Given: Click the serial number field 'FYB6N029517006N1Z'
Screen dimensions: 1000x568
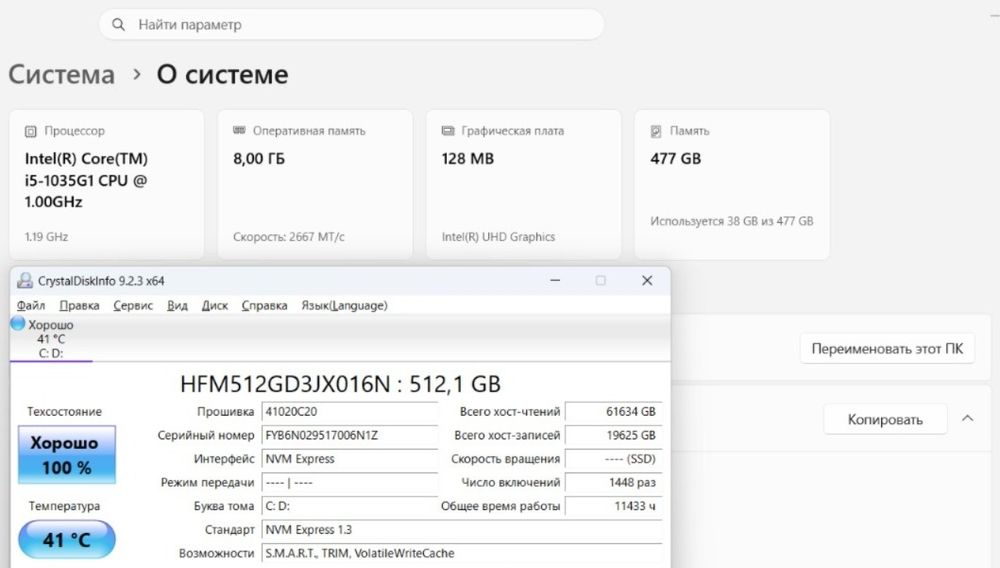Looking at the screenshot, I should [x=349, y=435].
